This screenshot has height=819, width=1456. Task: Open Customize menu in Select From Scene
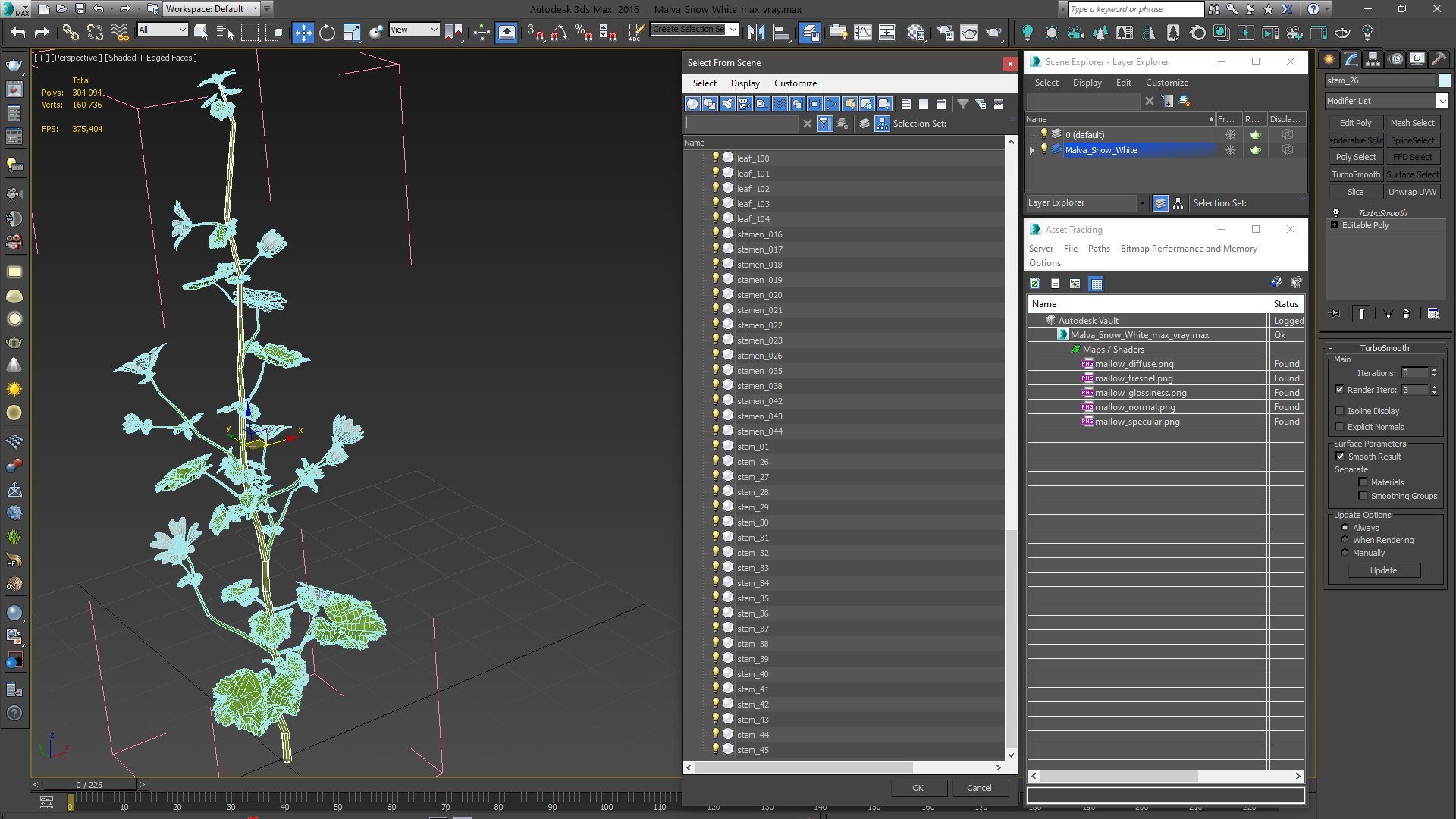pyautogui.click(x=795, y=83)
